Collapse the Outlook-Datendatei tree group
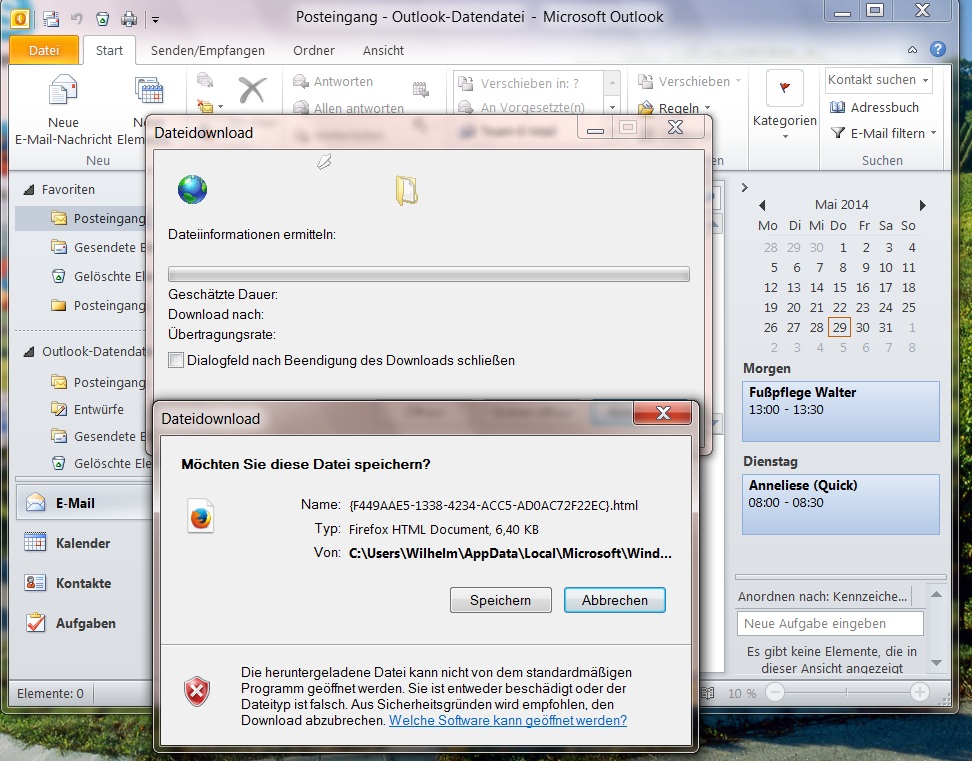 (x=29, y=352)
